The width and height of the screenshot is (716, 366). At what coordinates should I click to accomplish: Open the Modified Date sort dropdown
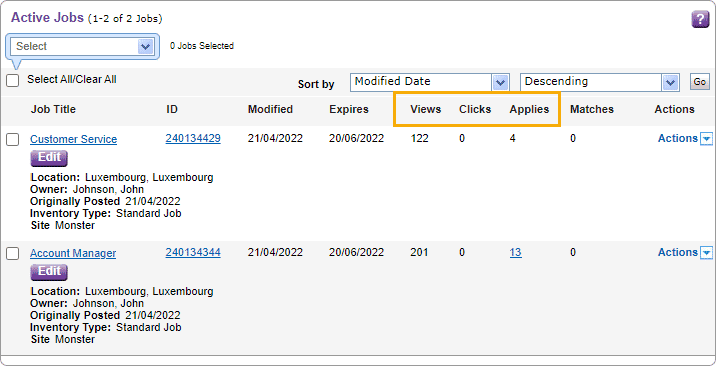tap(429, 82)
